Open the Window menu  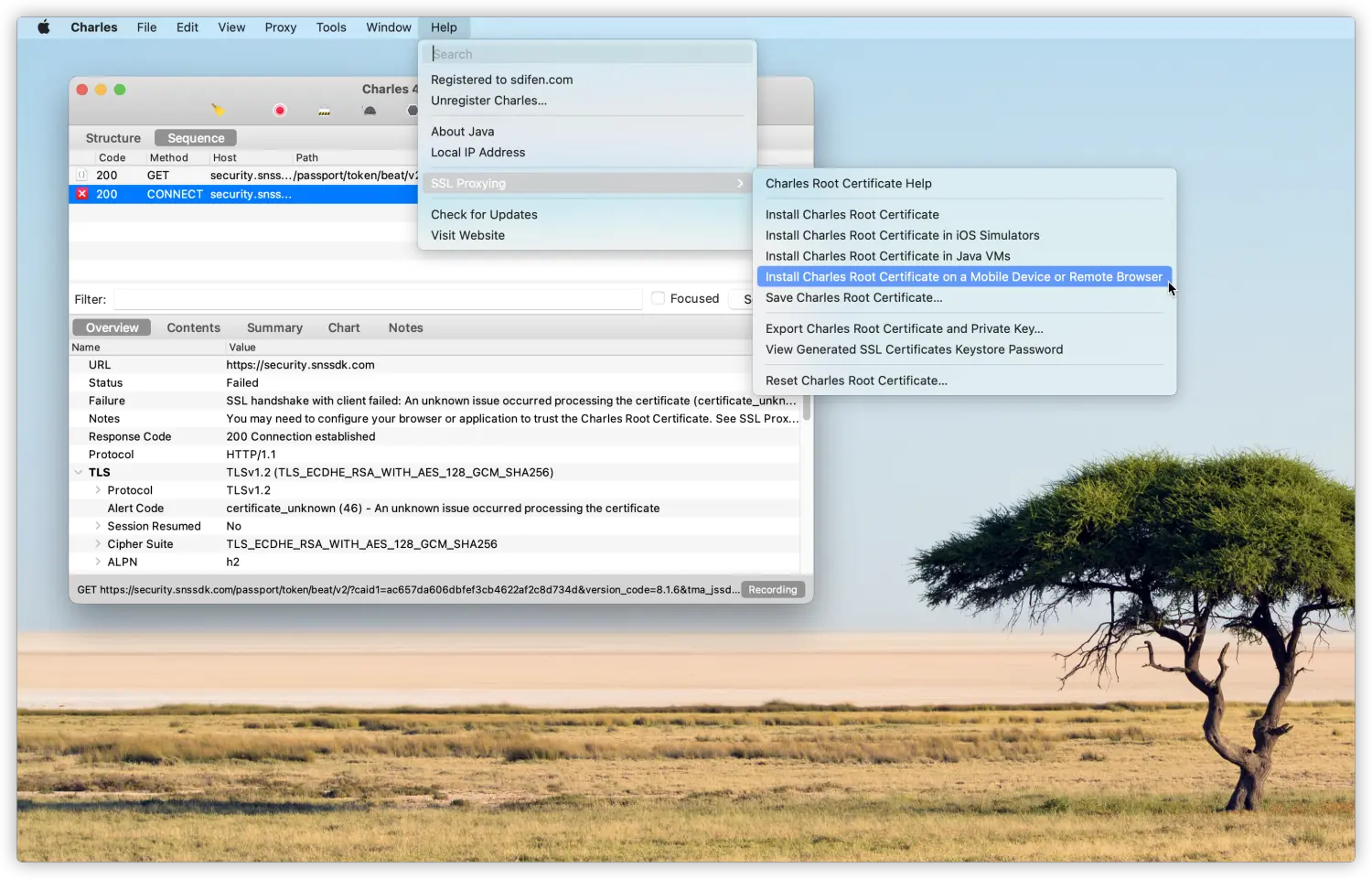[389, 27]
